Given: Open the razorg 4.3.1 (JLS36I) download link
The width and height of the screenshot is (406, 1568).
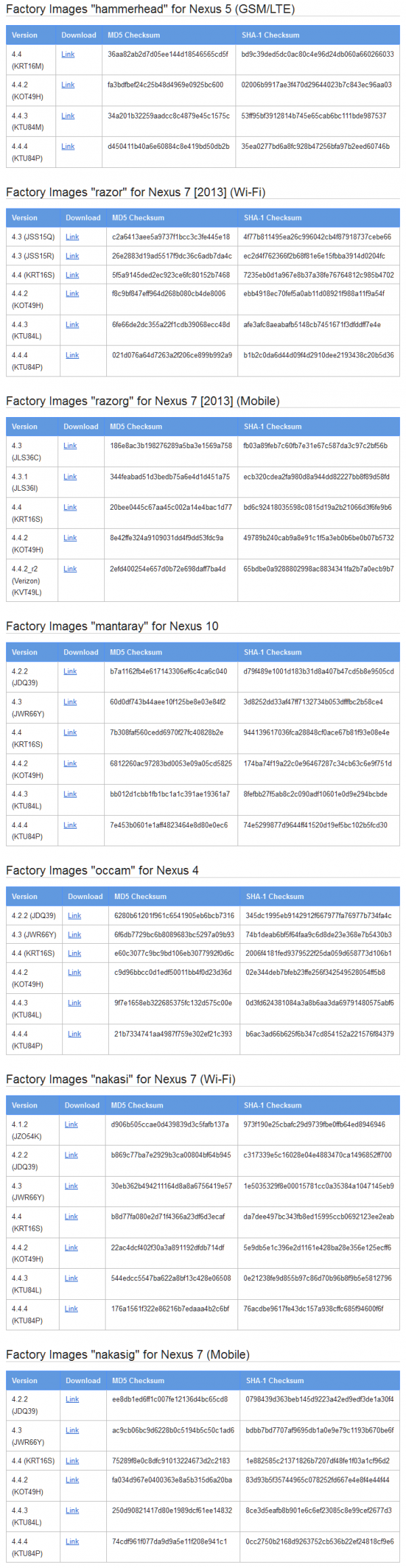Looking at the screenshot, I should click(x=70, y=477).
